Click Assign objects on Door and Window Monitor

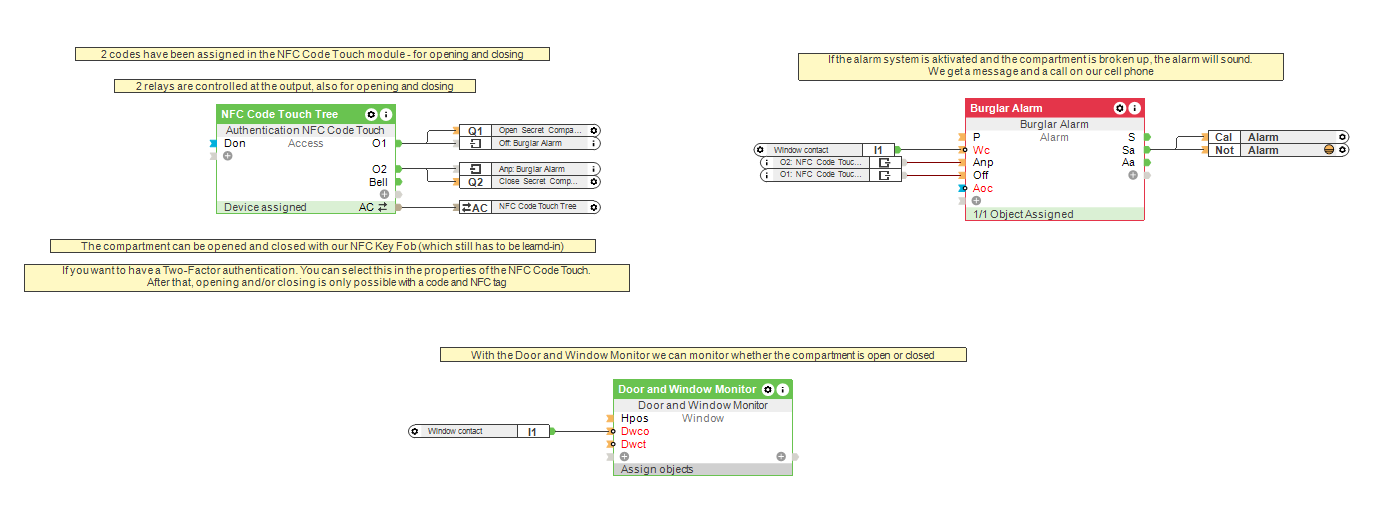(x=657, y=469)
